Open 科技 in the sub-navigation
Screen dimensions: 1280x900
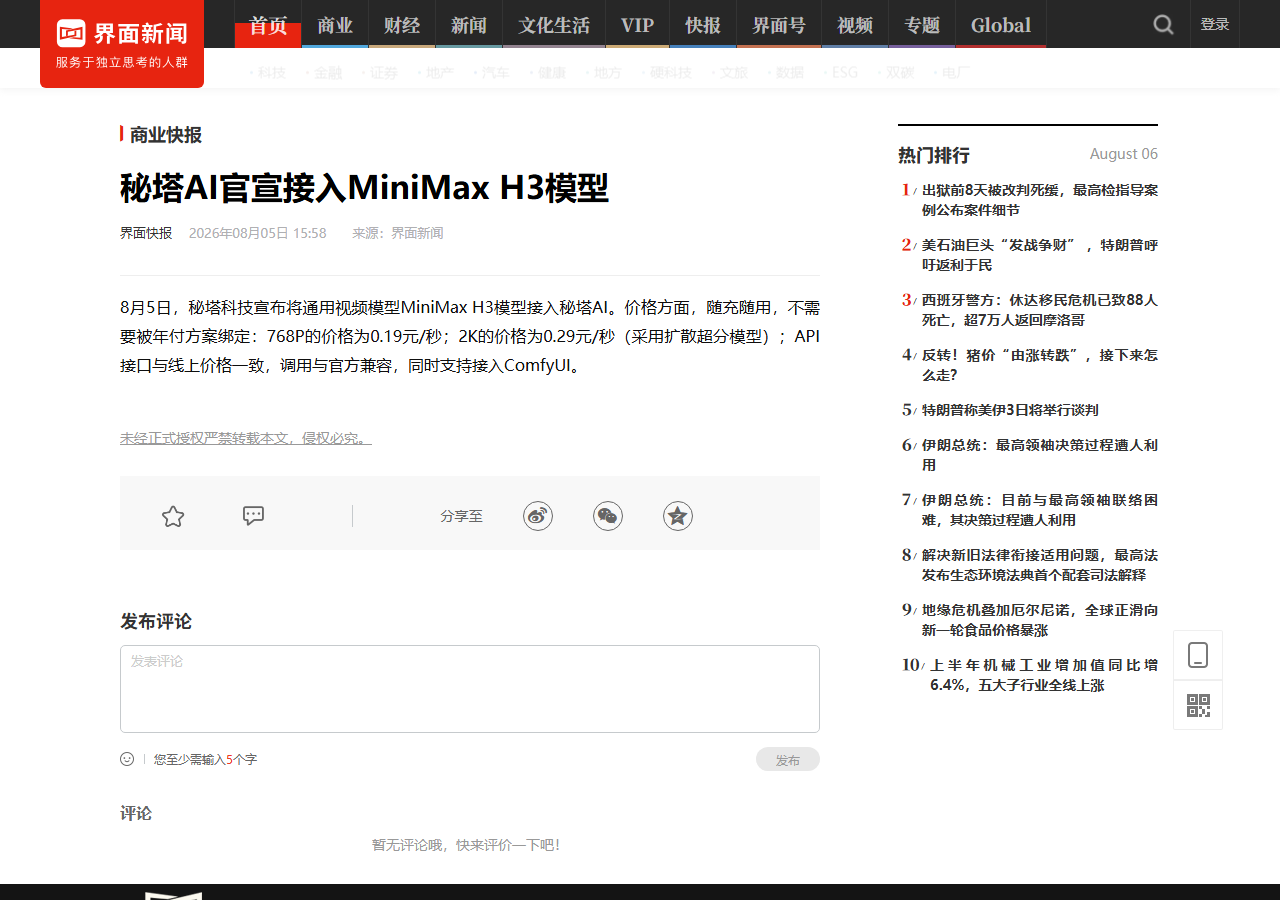(271, 73)
